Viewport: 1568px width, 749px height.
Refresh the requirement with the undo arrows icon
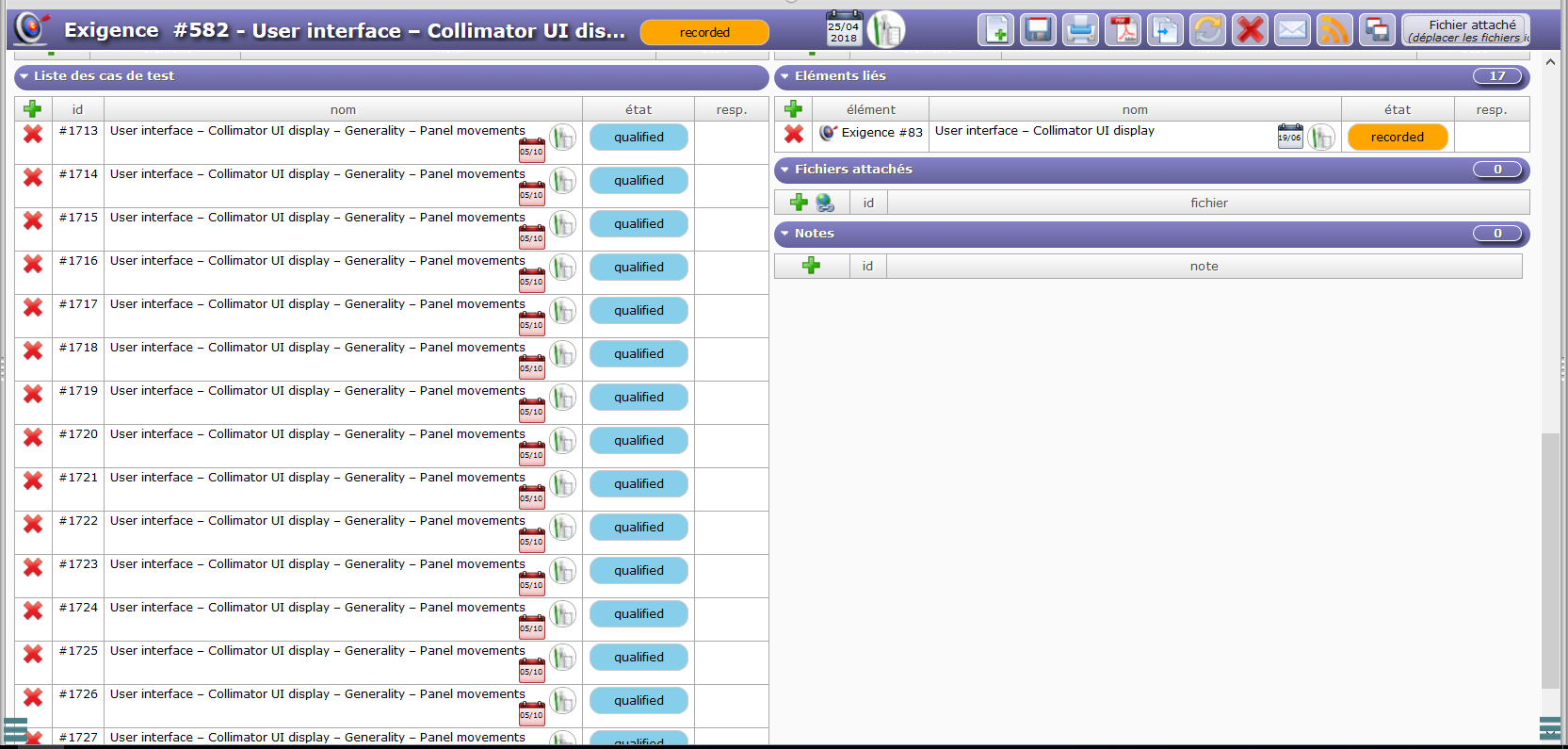pos(1207,30)
